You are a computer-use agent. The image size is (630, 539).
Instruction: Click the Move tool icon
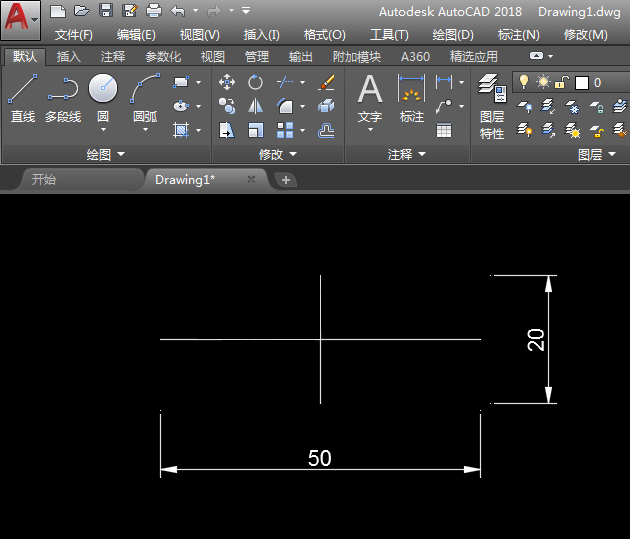(x=227, y=82)
